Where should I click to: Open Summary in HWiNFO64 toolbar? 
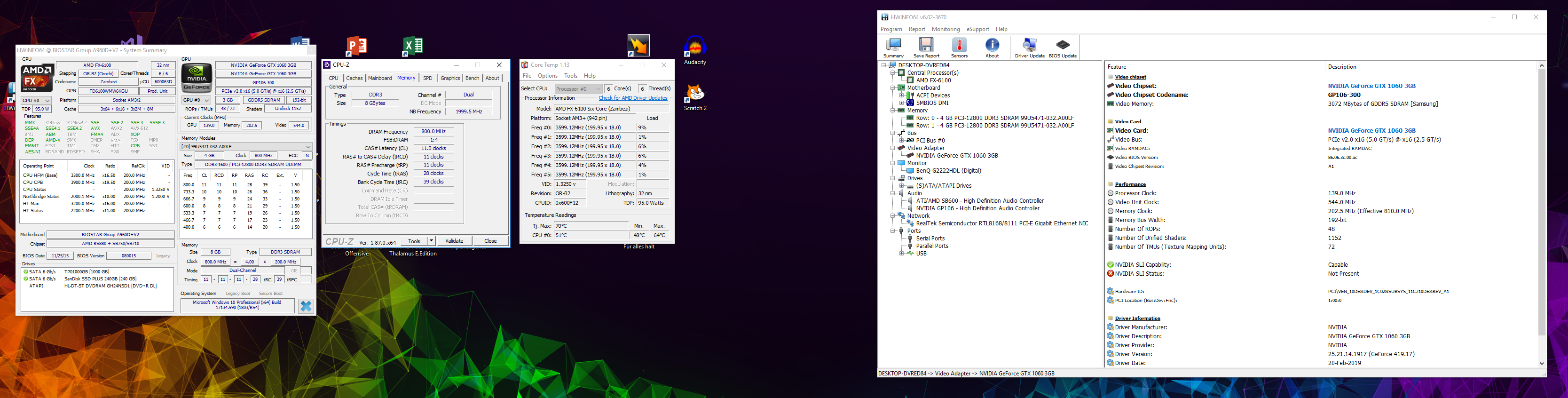point(893,48)
